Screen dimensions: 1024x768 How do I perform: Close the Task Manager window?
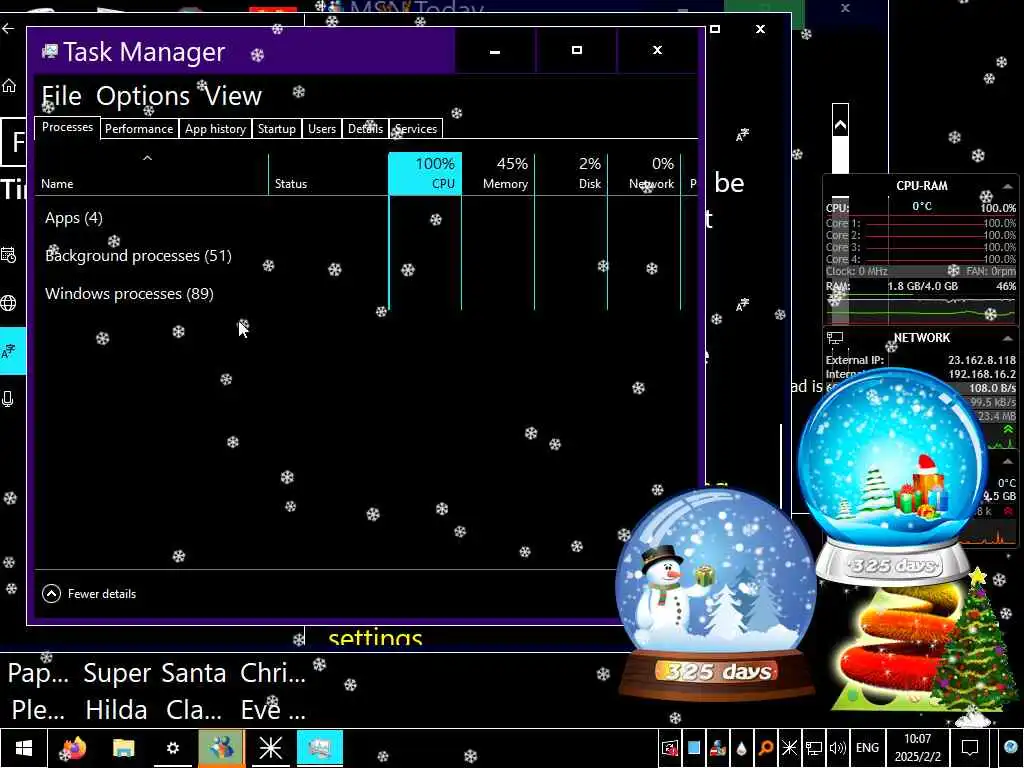[x=658, y=51]
